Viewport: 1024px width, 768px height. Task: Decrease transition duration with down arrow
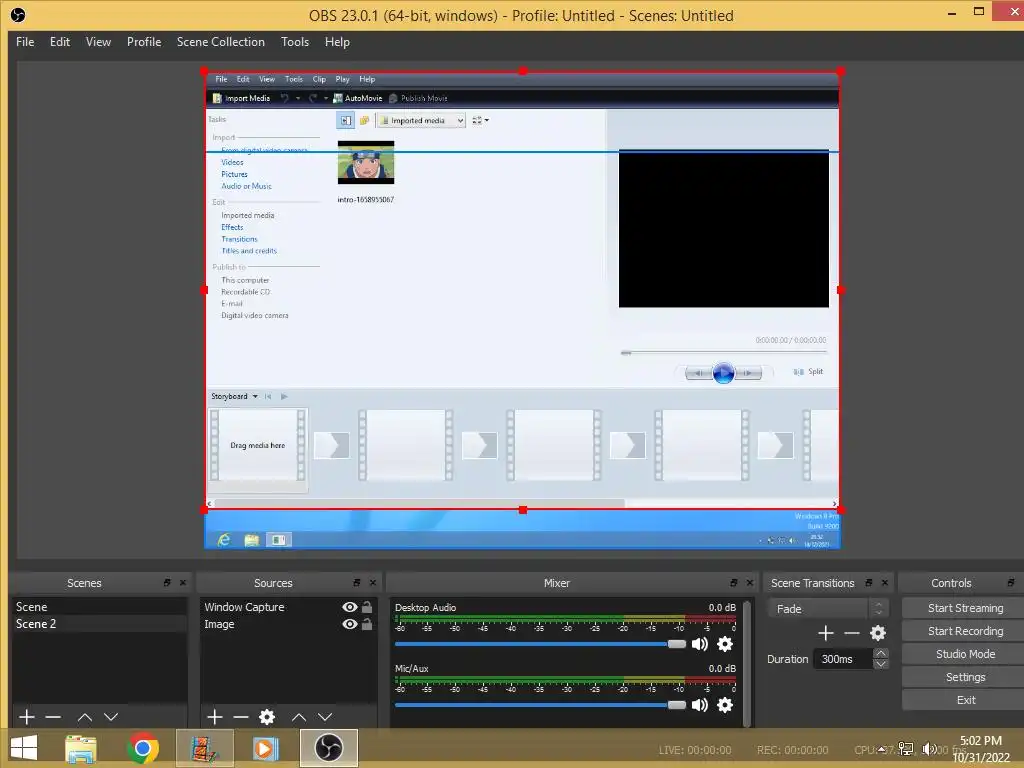click(x=880, y=664)
